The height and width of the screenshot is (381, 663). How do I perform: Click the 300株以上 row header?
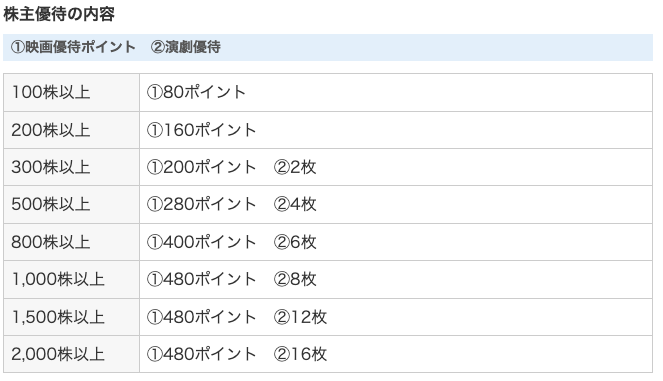click(71, 167)
